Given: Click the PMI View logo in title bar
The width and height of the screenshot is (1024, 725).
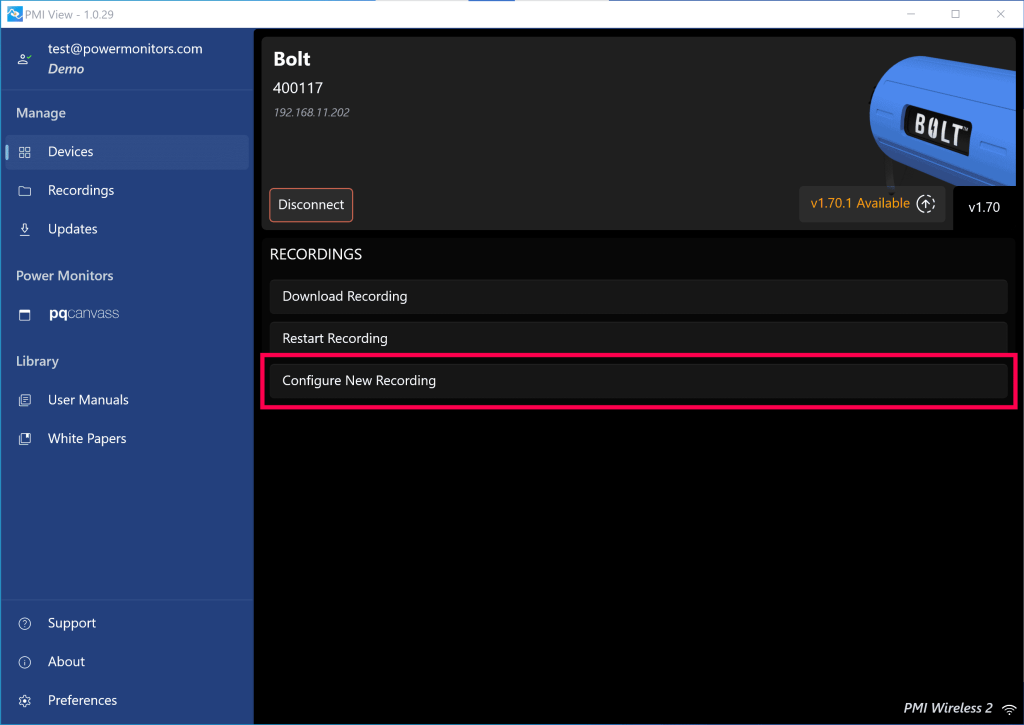Looking at the screenshot, I should 14,14.
